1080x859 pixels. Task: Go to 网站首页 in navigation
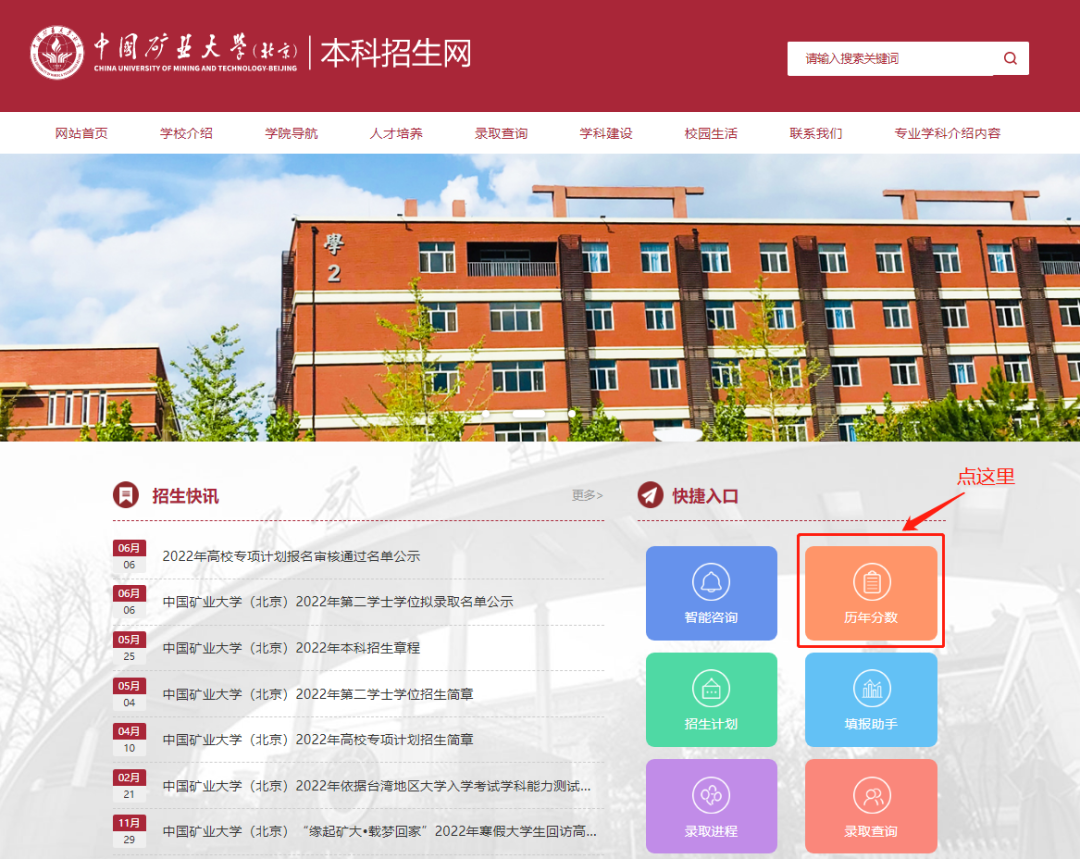click(81, 133)
